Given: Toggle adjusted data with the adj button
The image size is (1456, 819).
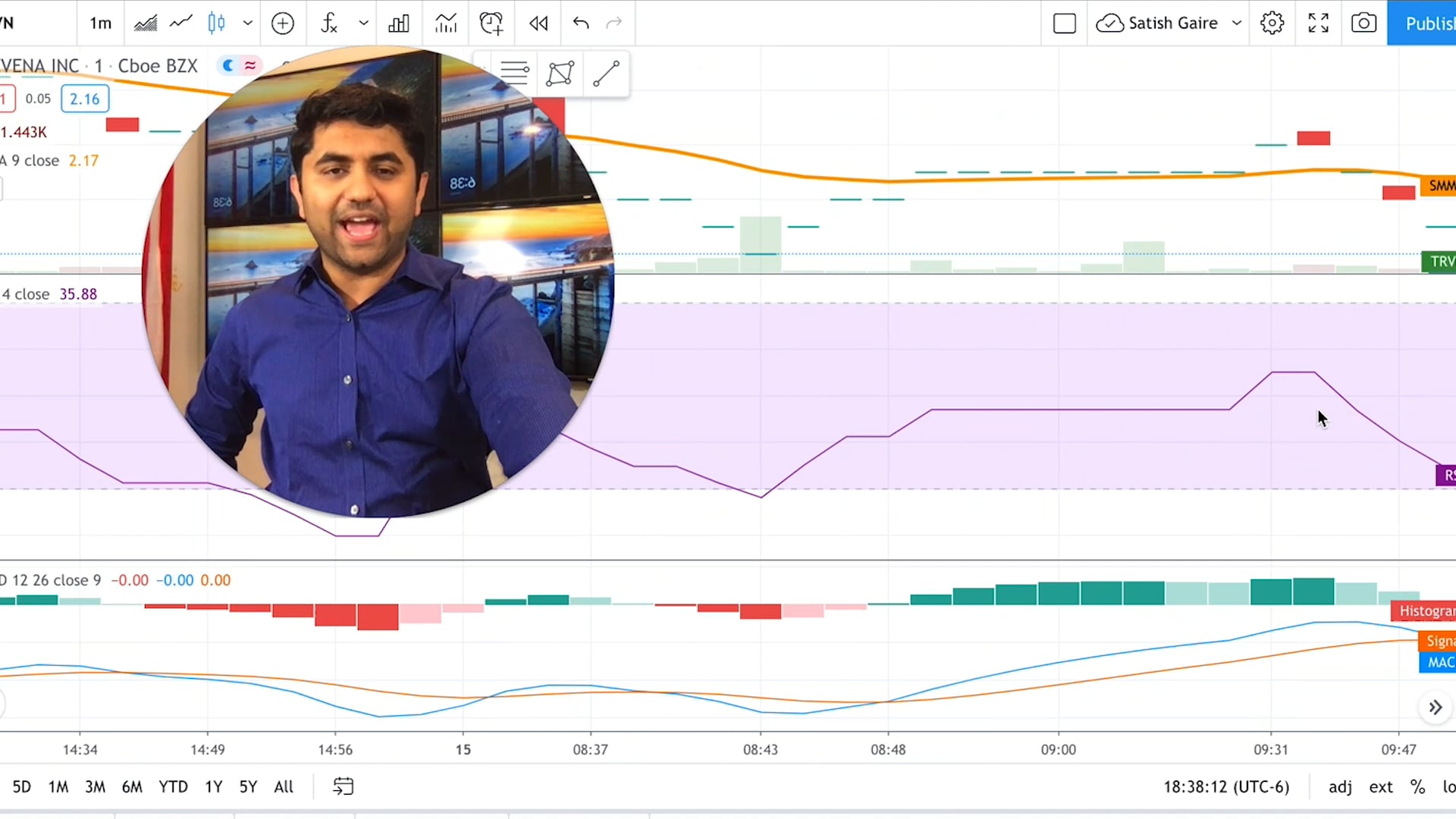Looking at the screenshot, I should (1340, 787).
